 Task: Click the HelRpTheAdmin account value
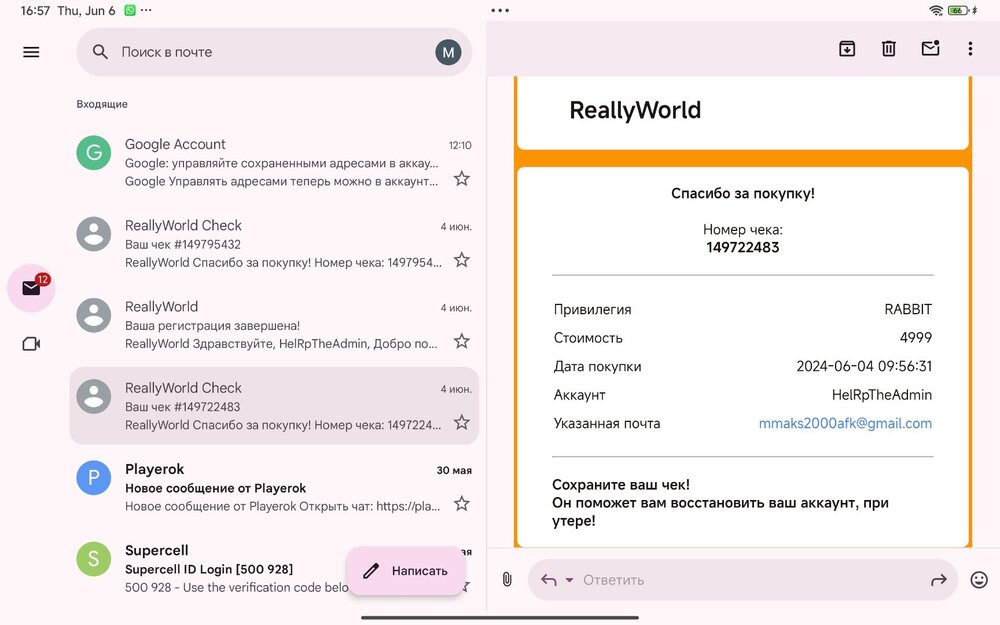(882, 395)
